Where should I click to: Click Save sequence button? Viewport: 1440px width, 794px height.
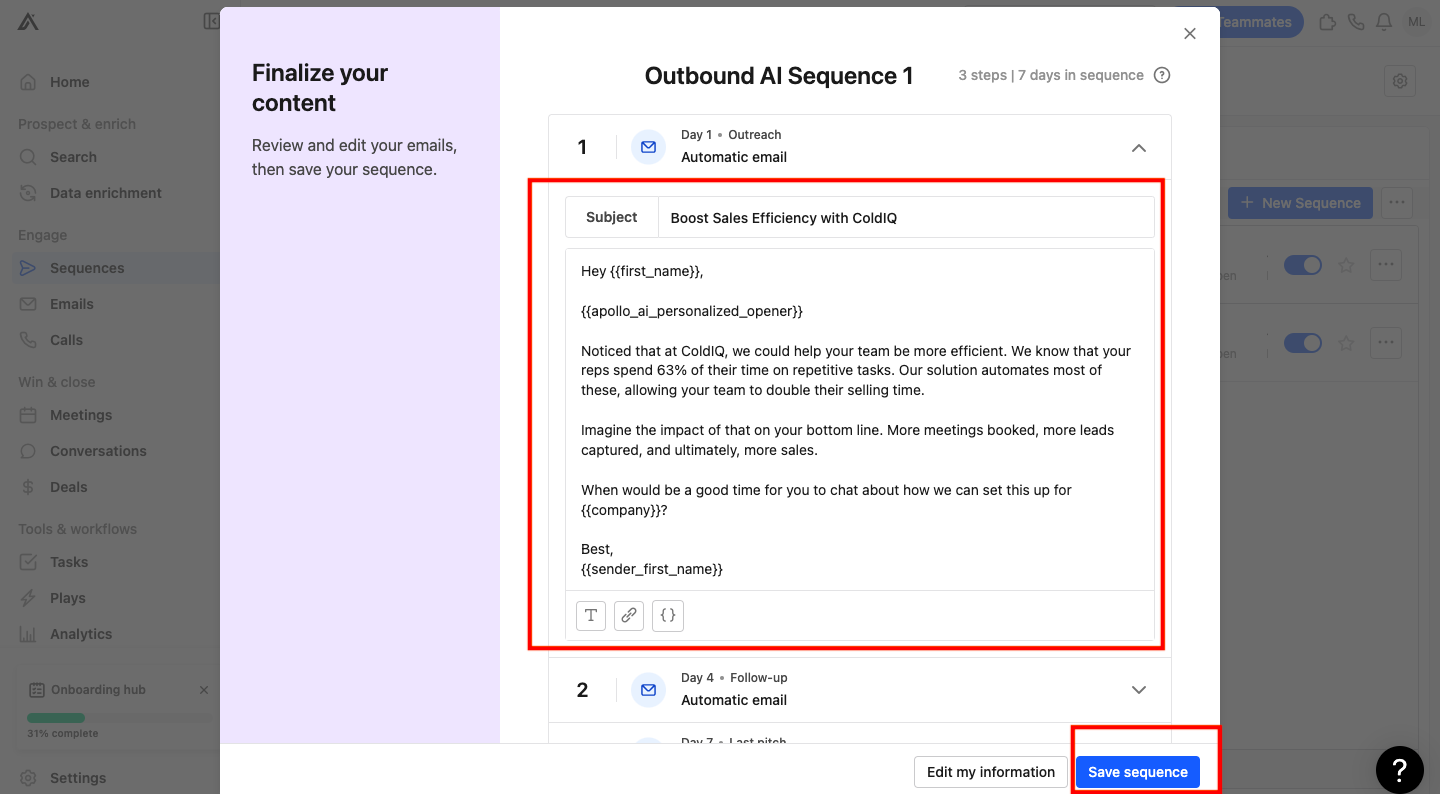1138,772
